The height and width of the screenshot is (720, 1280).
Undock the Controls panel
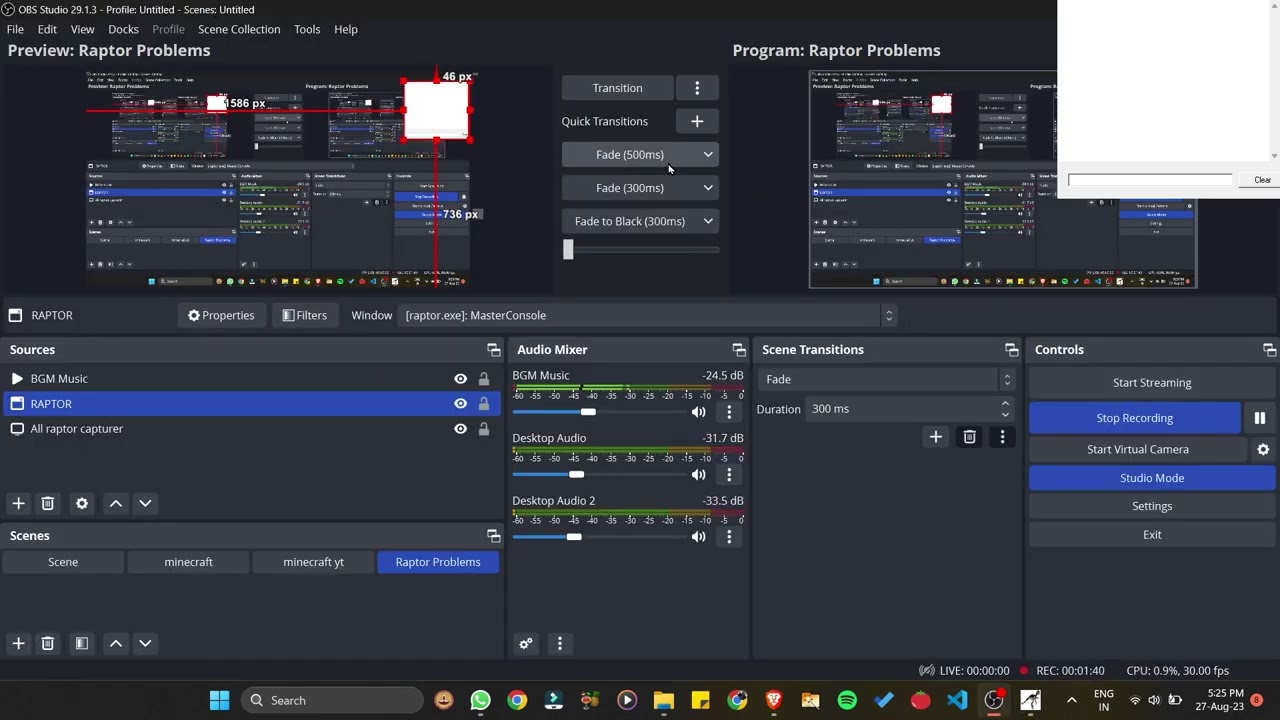tap(1269, 350)
